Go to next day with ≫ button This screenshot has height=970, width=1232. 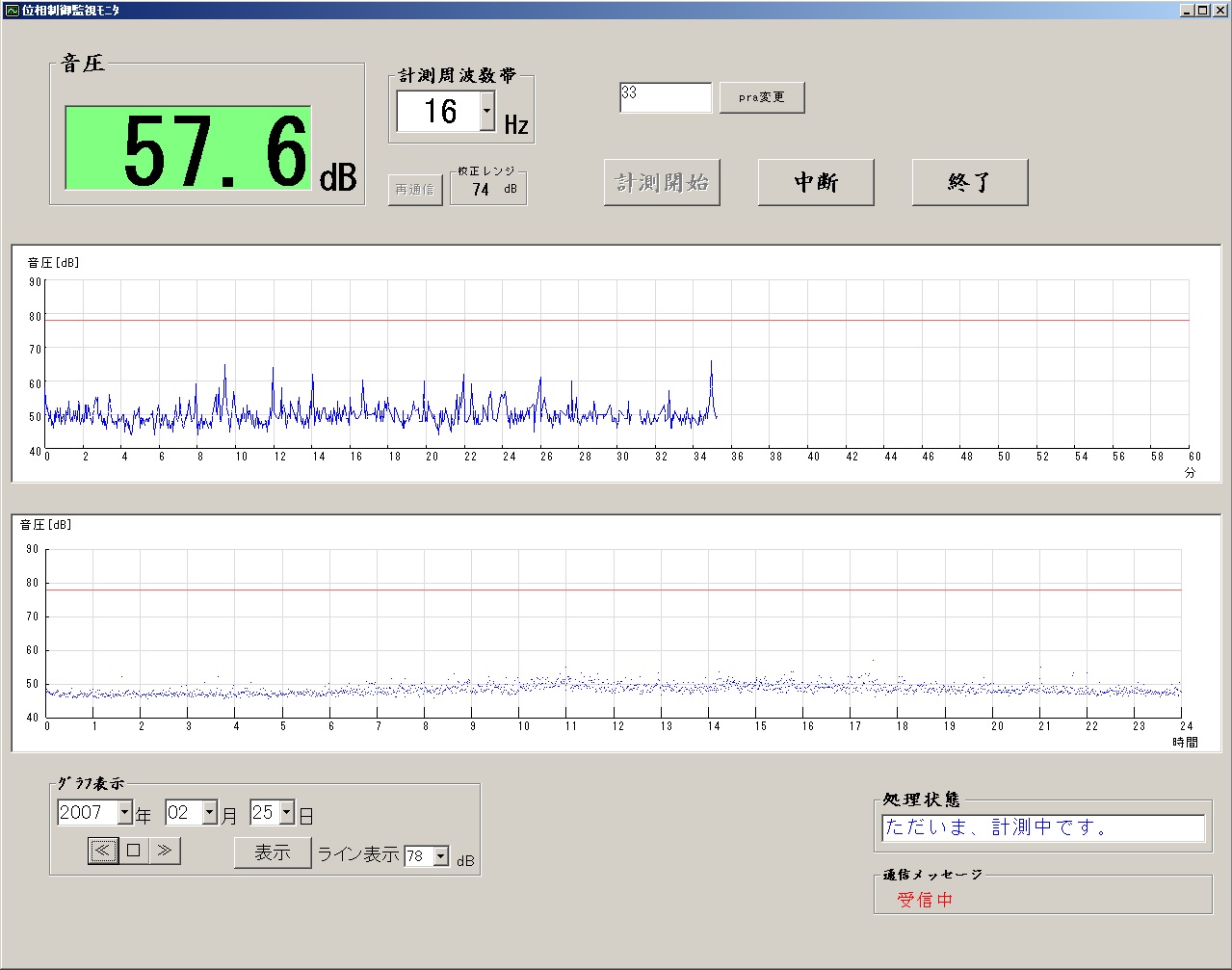(165, 851)
